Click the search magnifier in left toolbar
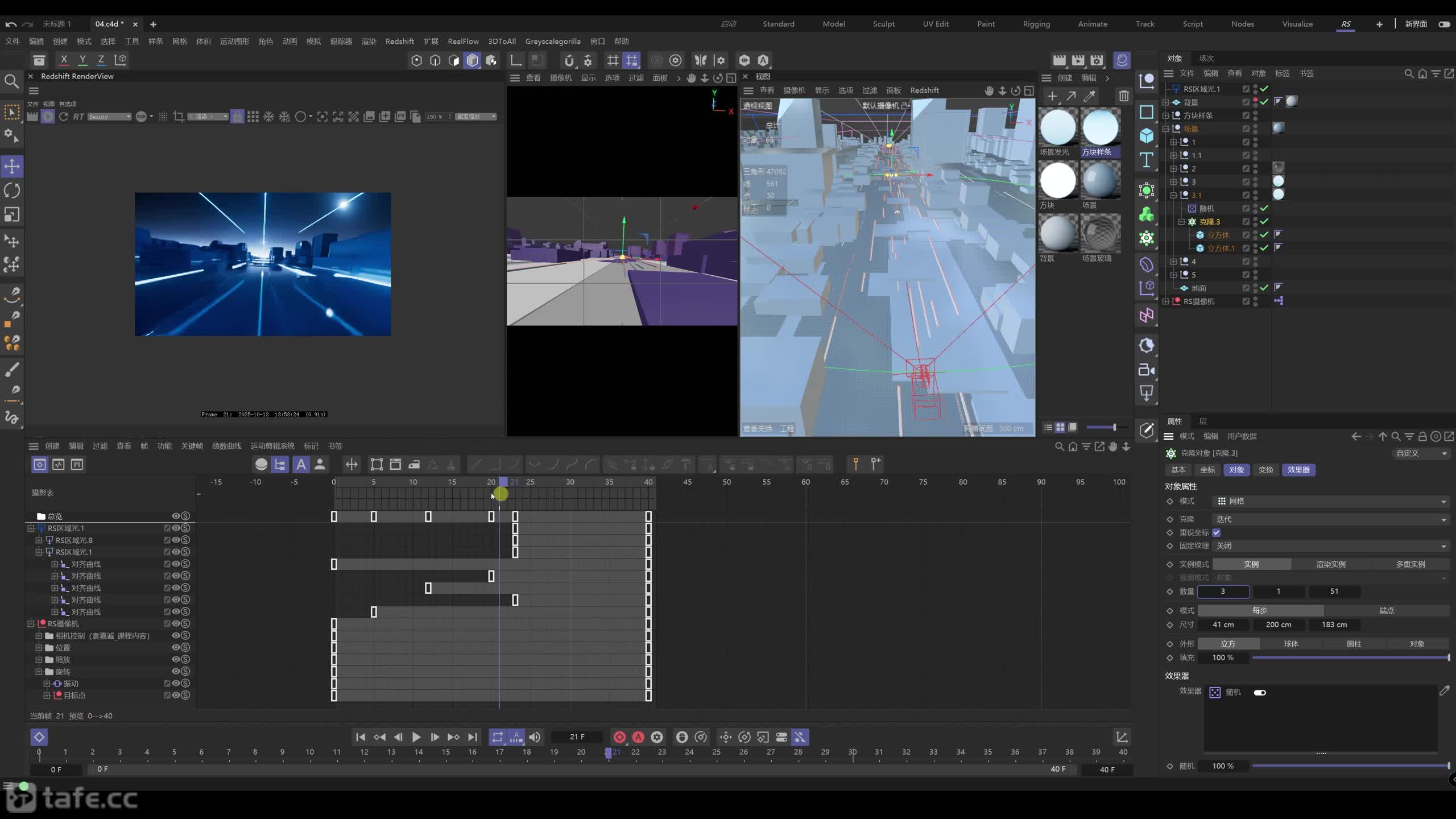This screenshot has height=819, width=1456. 11,81
